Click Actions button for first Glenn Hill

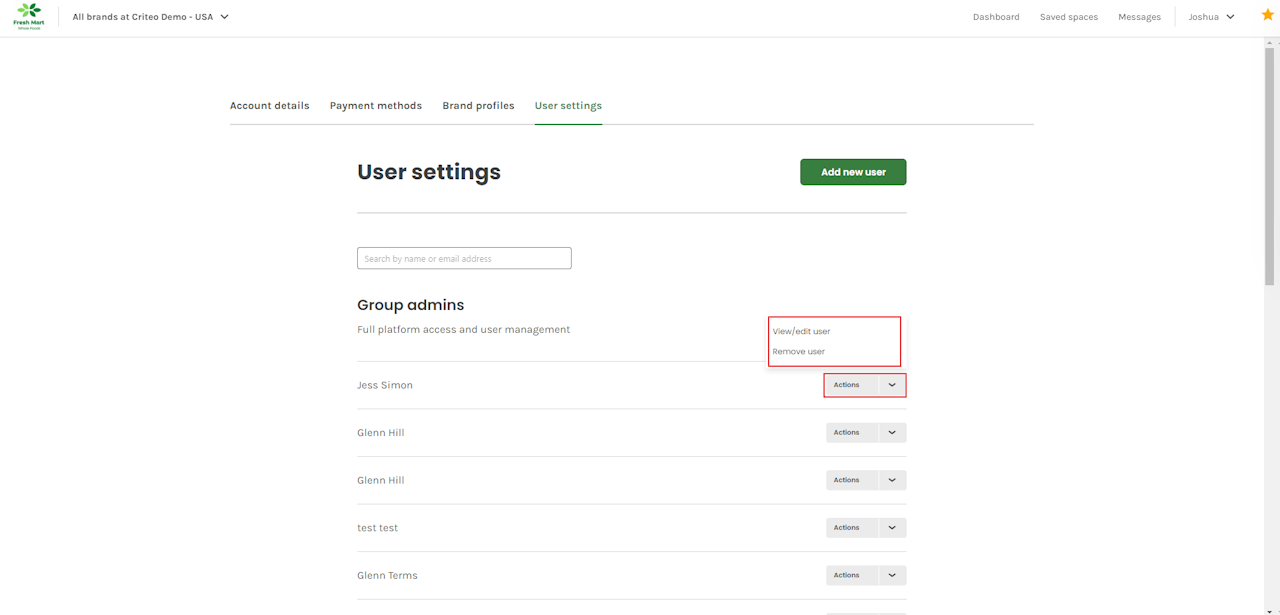click(x=847, y=433)
